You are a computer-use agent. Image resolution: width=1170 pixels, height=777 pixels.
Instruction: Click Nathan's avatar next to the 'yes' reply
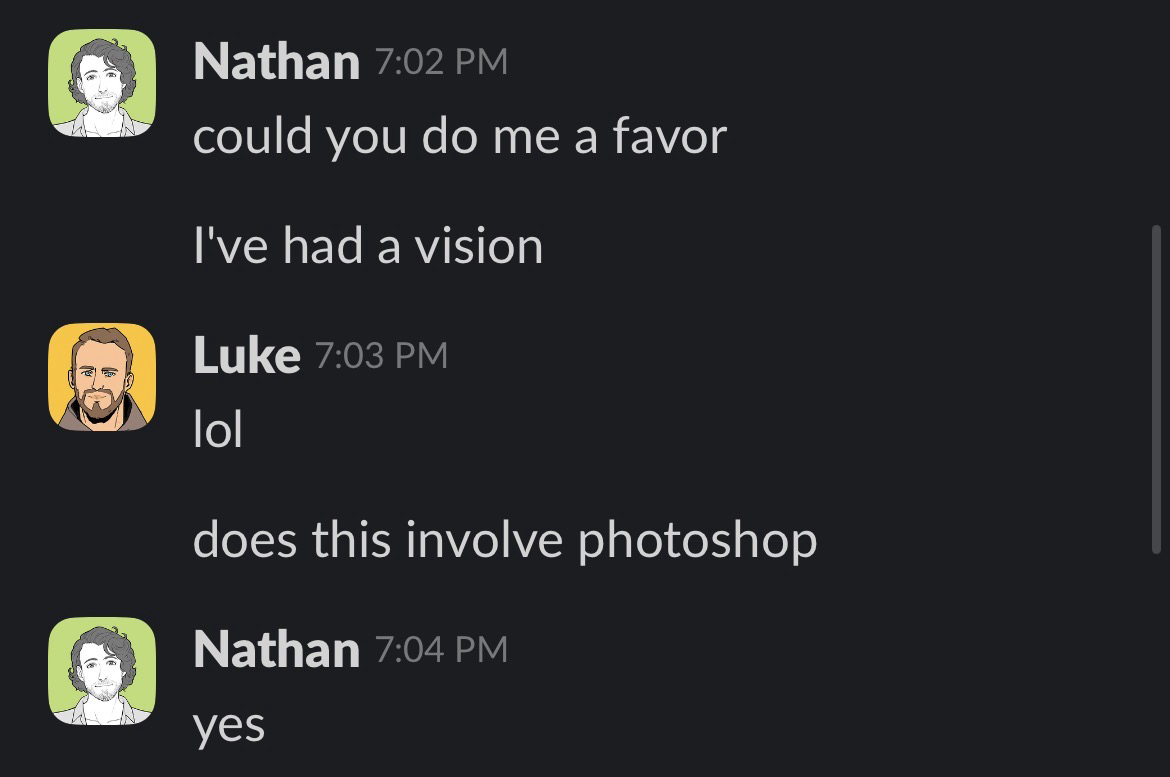[102, 671]
